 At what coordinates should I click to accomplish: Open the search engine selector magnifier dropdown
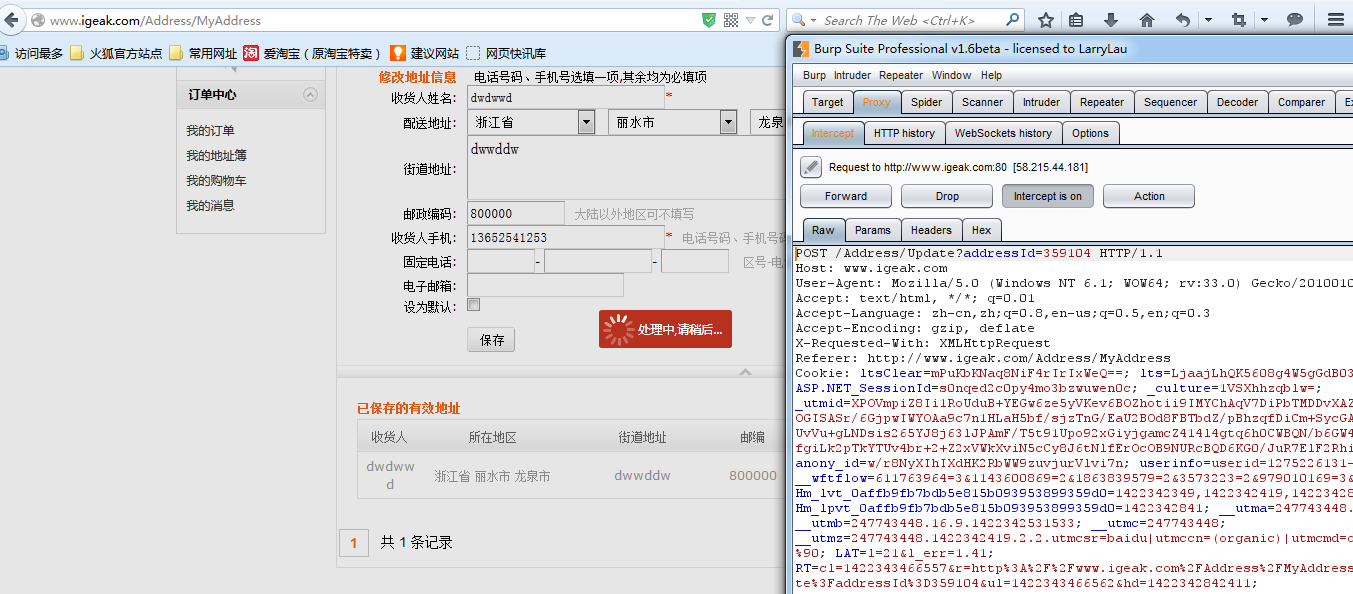tap(803, 20)
